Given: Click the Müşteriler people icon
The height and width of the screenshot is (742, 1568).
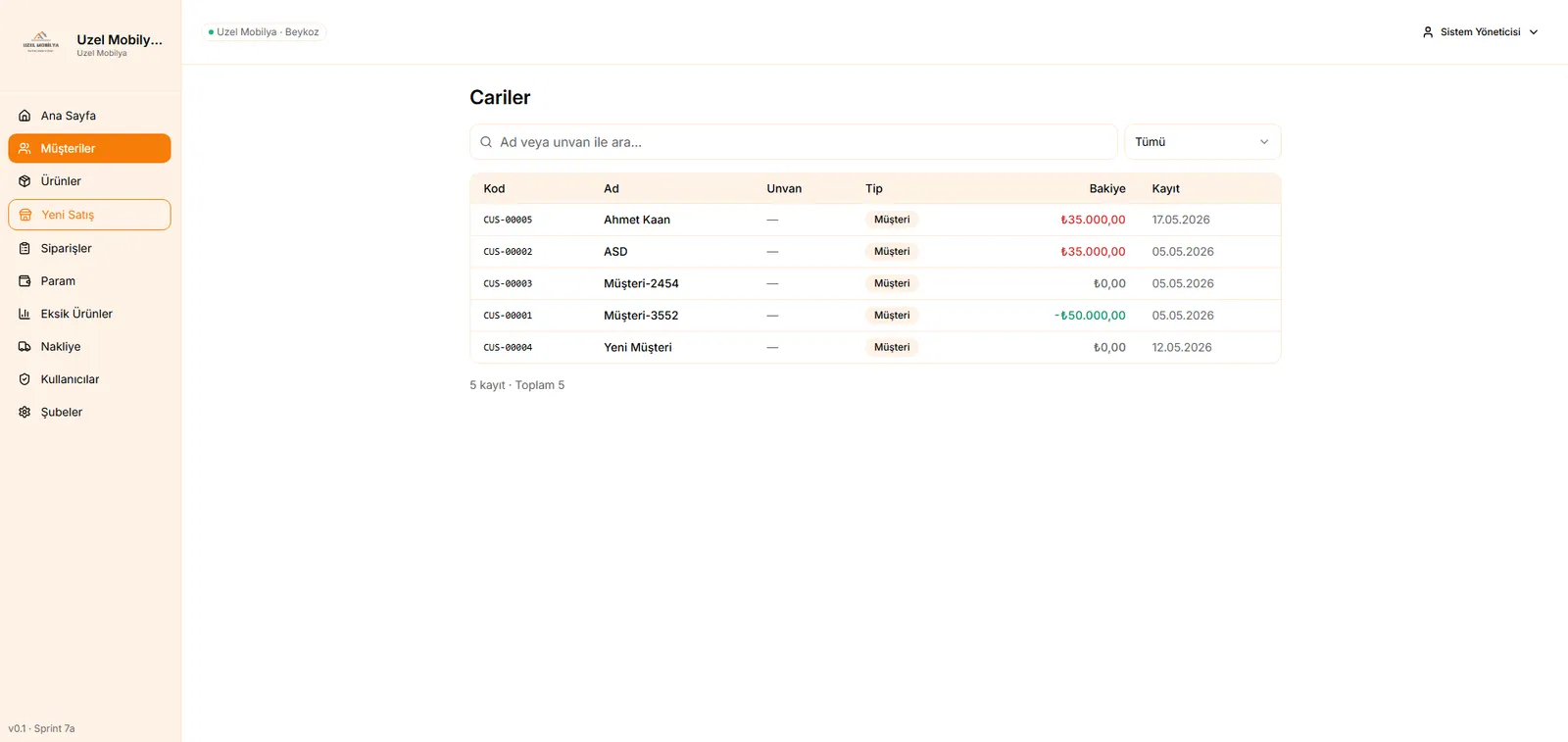Looking at the screenshot, I should click(24, 148).
